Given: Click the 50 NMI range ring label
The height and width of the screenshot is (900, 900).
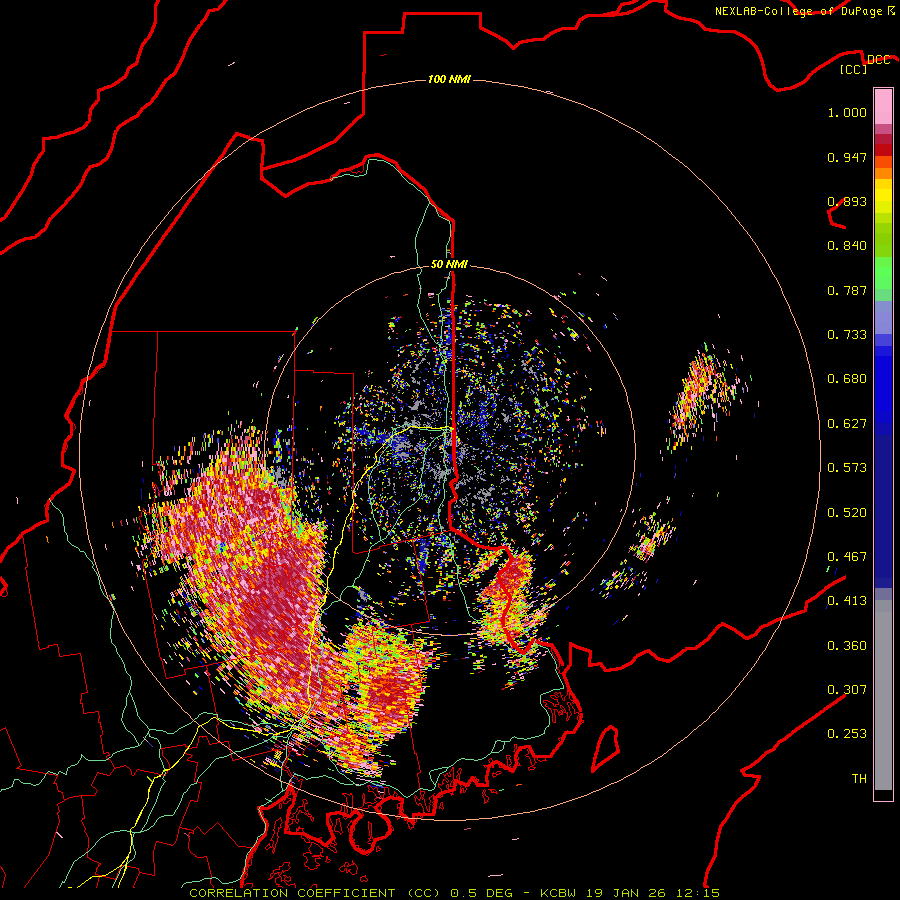Looking at the screenshot, I should (449, 264).
